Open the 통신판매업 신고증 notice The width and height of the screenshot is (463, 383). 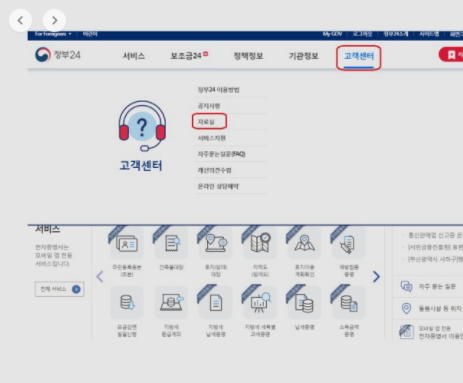tap(436, 235)
